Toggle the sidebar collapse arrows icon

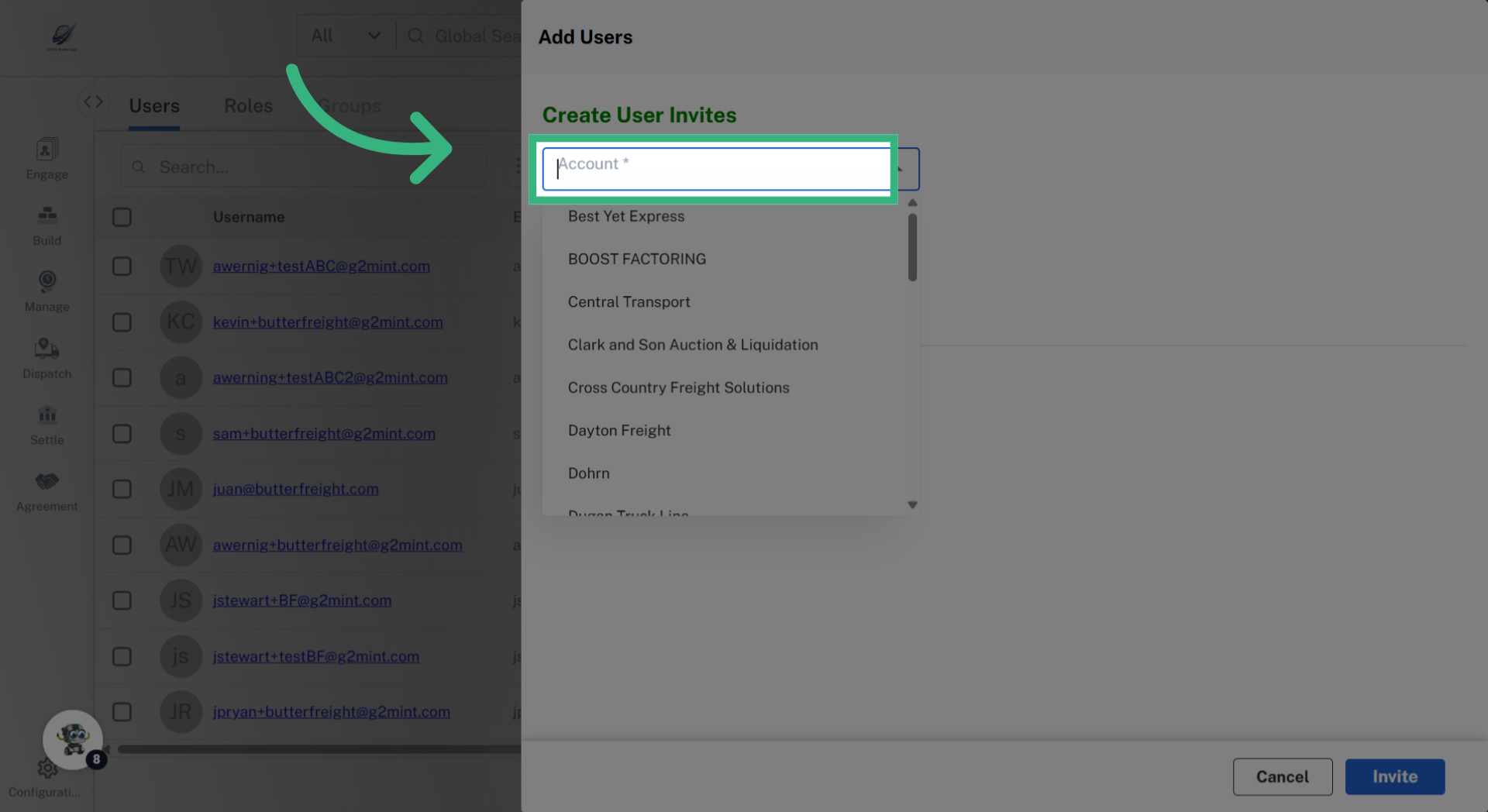(x=93, y=101)
